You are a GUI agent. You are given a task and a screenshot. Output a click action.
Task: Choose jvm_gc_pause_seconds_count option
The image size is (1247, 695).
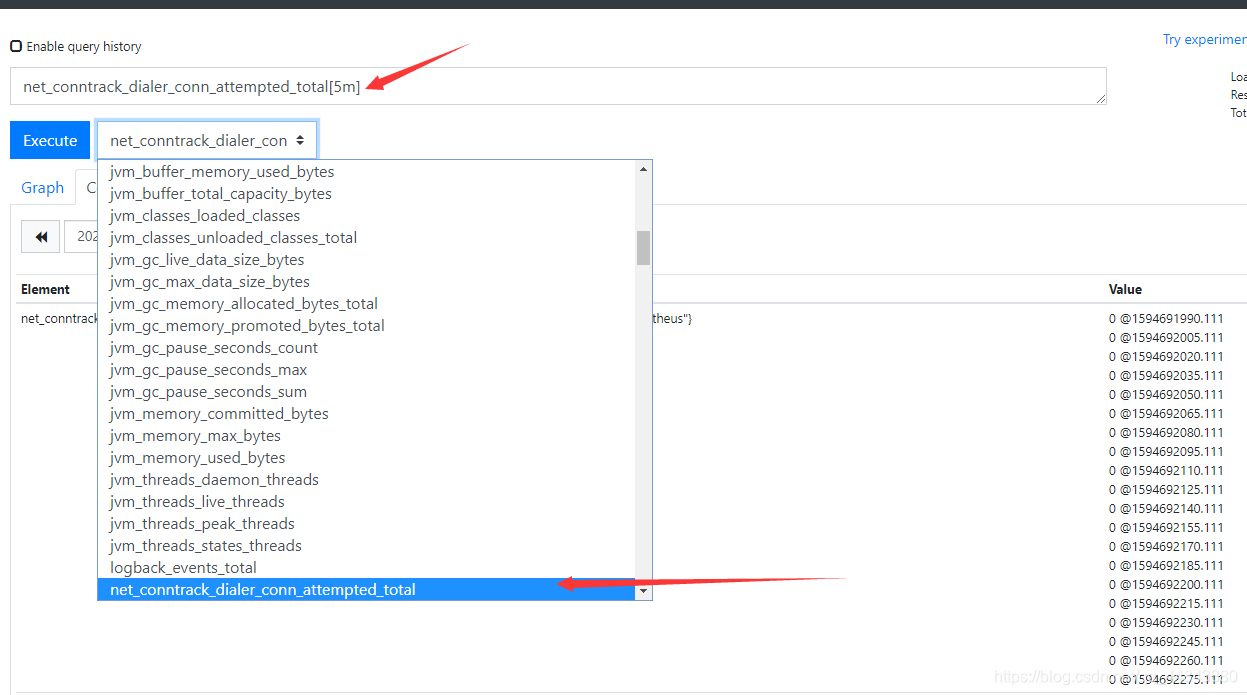[x=367, y=347]
